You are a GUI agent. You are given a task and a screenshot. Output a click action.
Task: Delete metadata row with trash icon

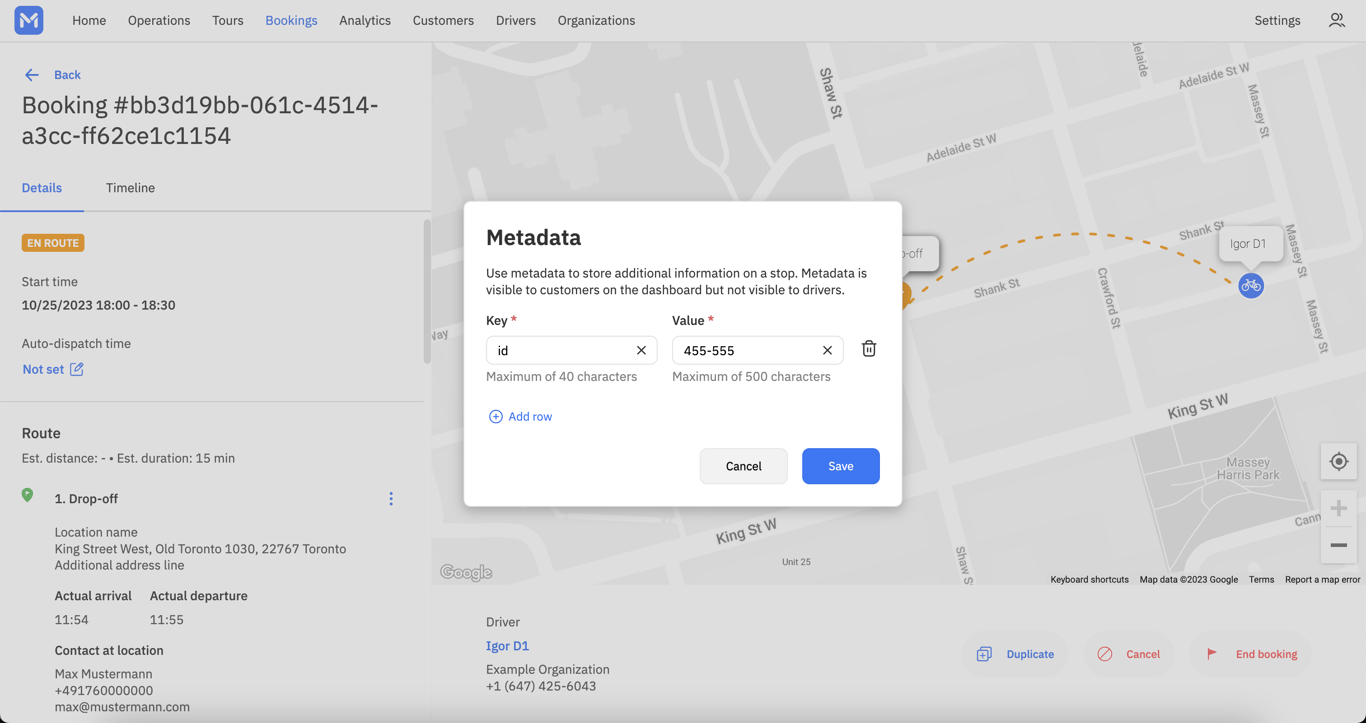[x=869, y=349]
